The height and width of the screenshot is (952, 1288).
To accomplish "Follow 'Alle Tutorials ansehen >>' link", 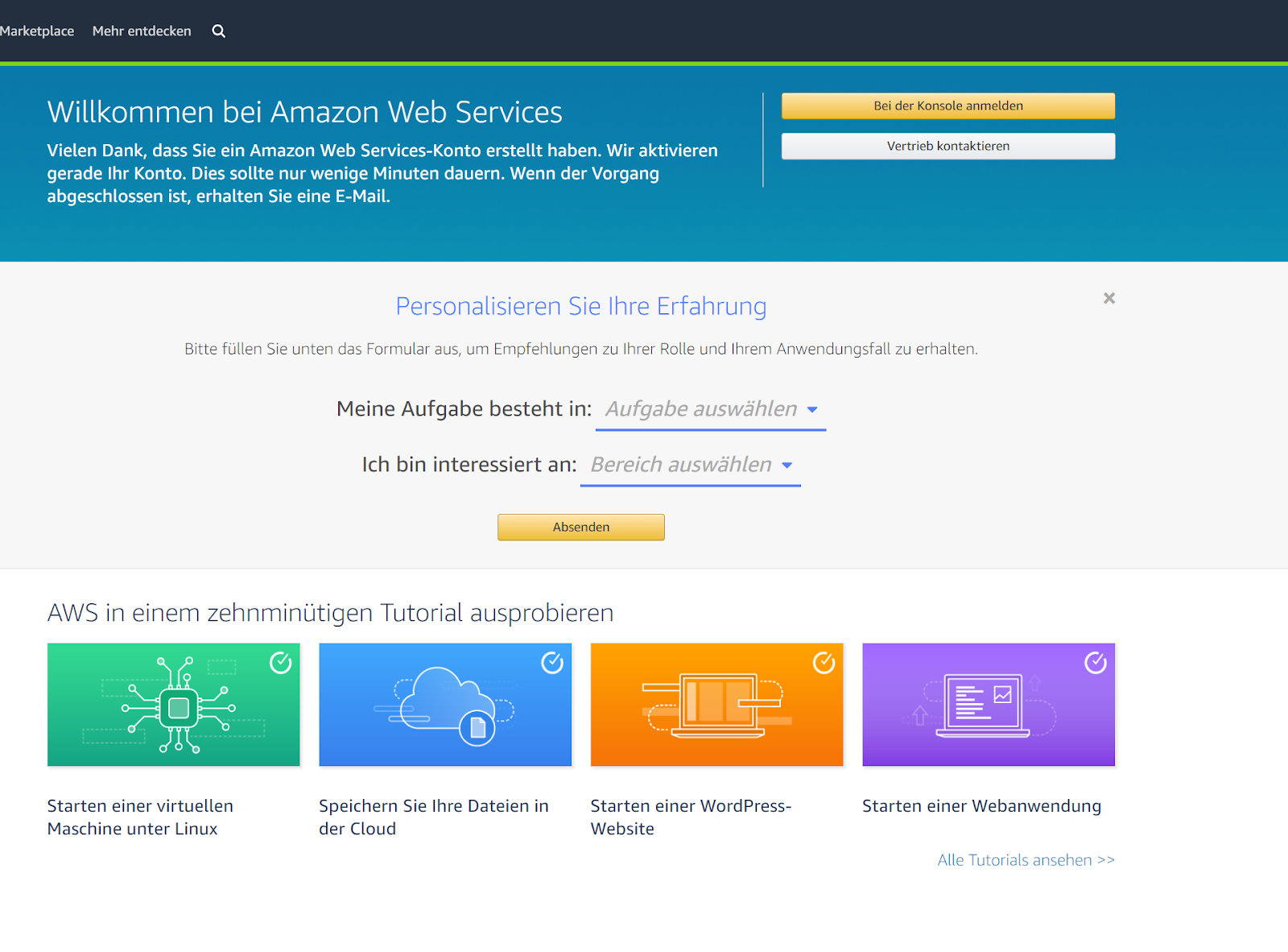I will point(1026,860).
